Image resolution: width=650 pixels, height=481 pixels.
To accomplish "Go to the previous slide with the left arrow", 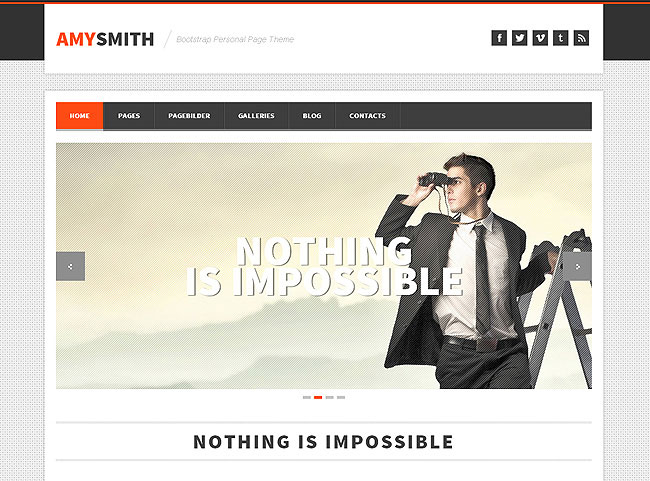I will point(70,266).
